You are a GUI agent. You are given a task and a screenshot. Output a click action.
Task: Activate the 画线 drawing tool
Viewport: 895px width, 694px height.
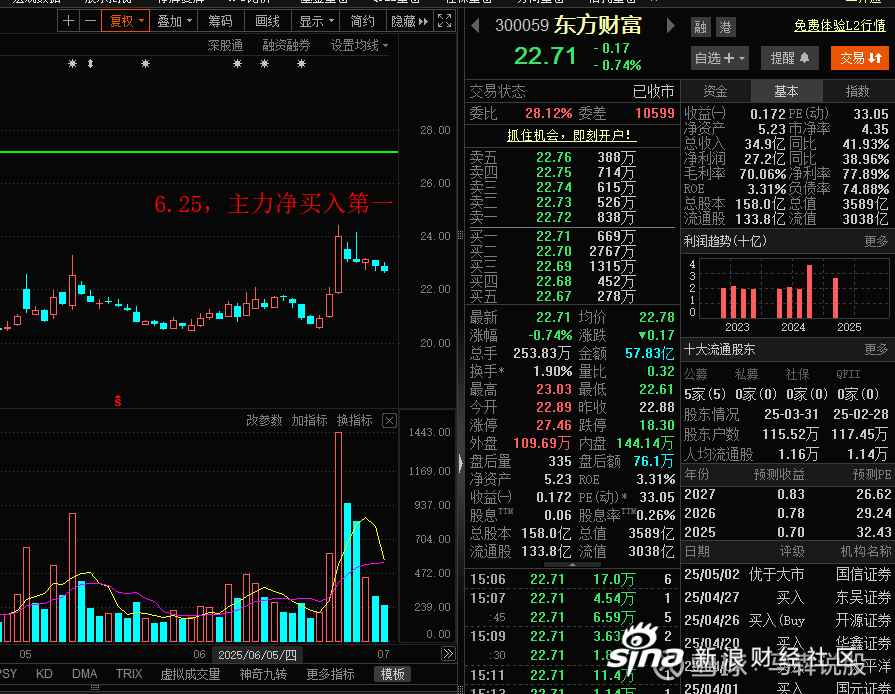[x=267, y=21]
